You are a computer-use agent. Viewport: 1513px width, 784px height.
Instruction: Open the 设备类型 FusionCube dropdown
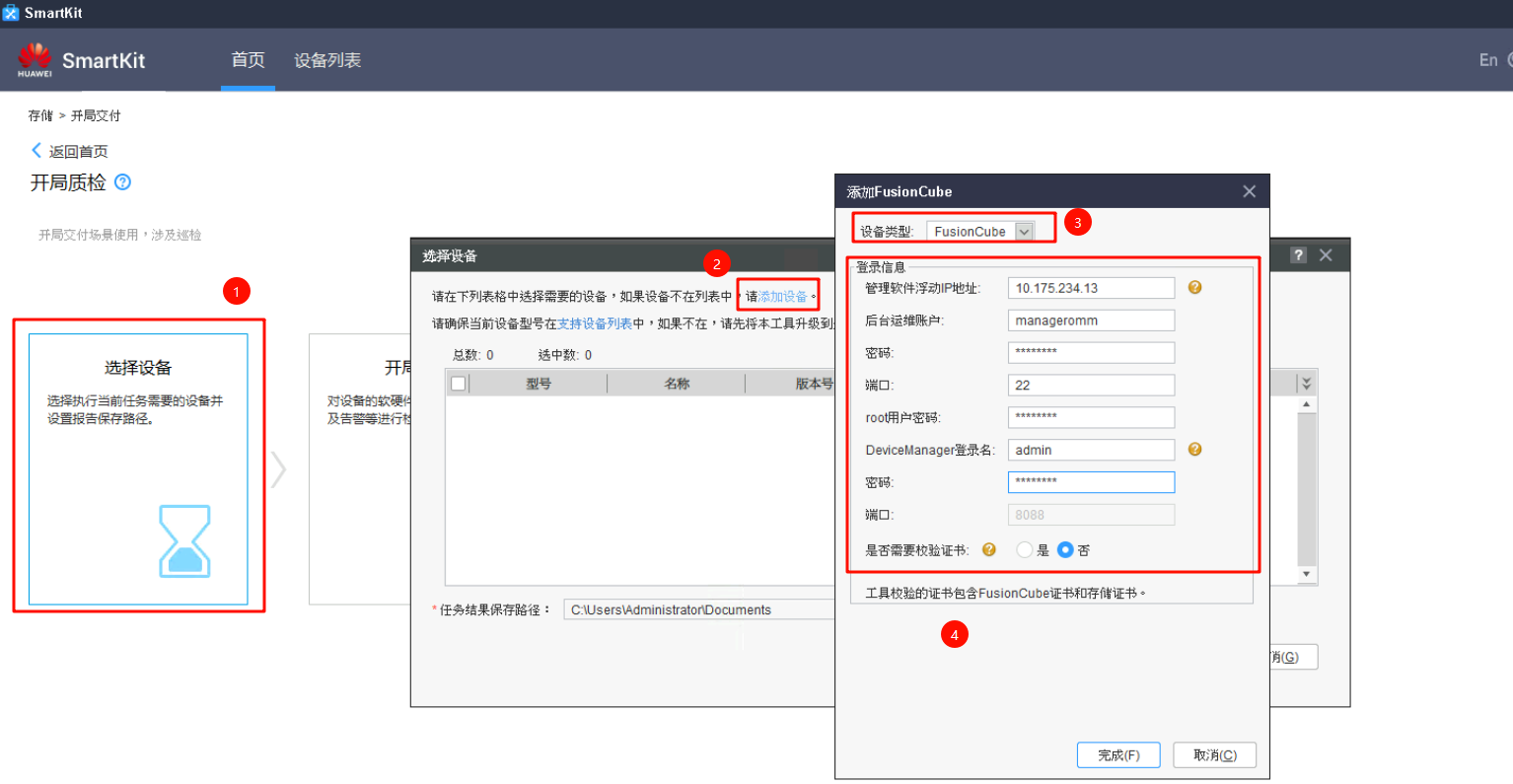1024,232
